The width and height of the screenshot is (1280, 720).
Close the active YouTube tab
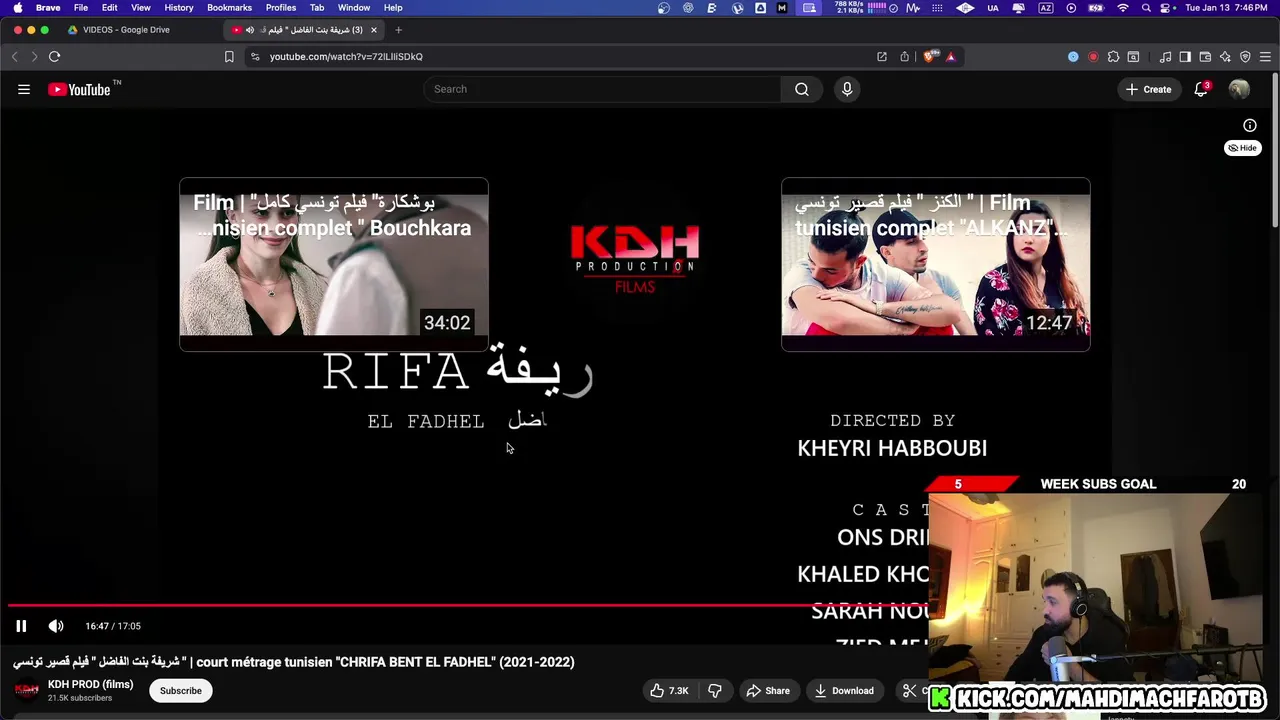374,30
